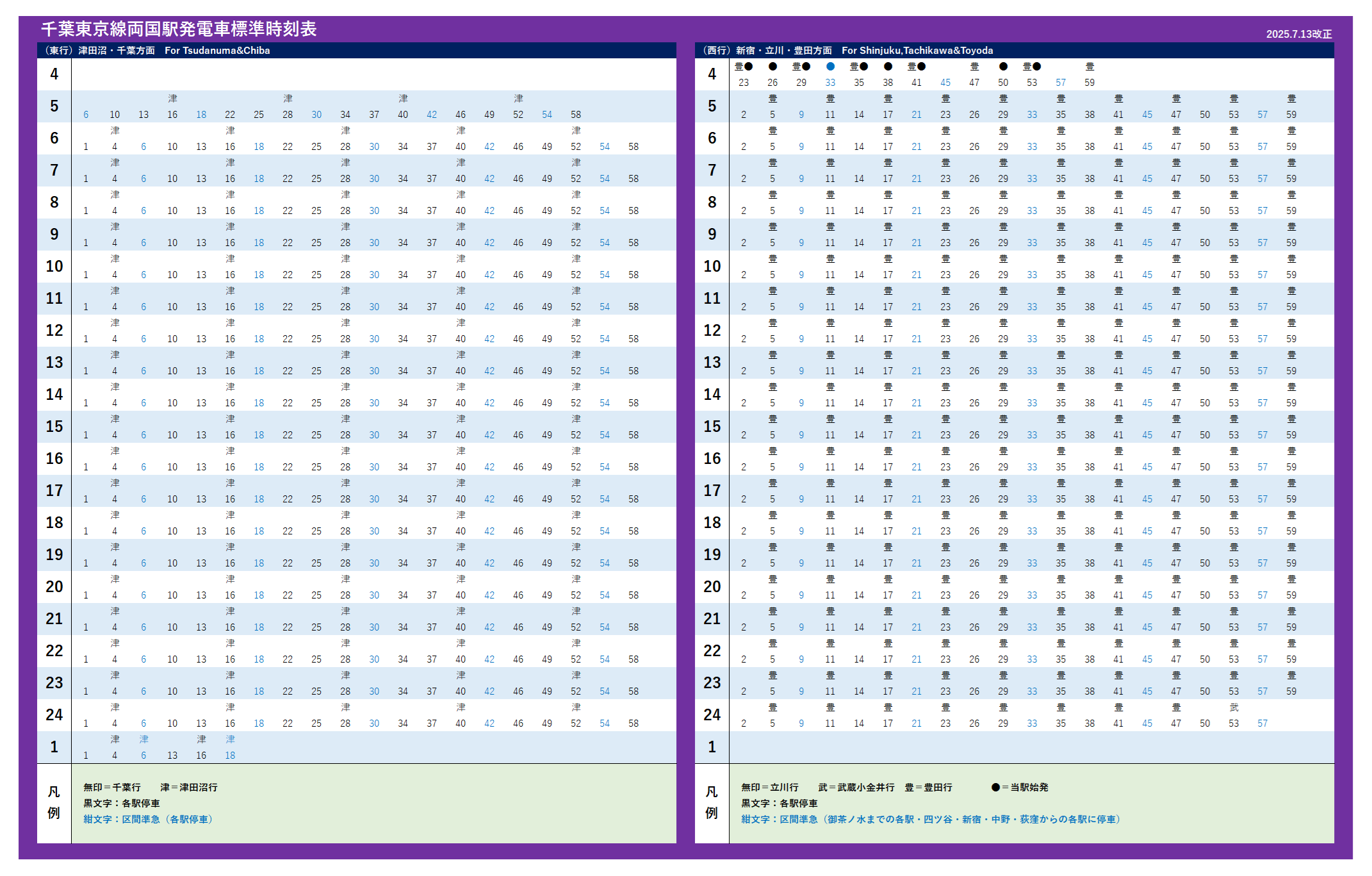Click the 2025.7.13改正 revision date

(x=1298, y=35)
